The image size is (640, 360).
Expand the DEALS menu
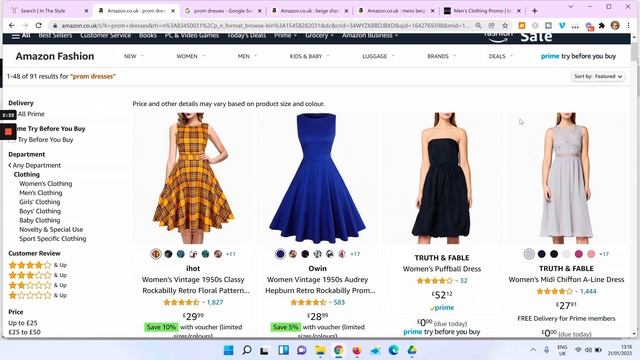(500, 56)
